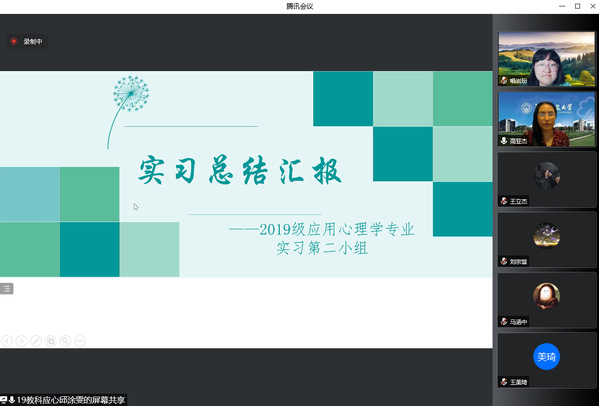
Task: Click the microphone icon for 高亚杰
Action: pos(504,141)
